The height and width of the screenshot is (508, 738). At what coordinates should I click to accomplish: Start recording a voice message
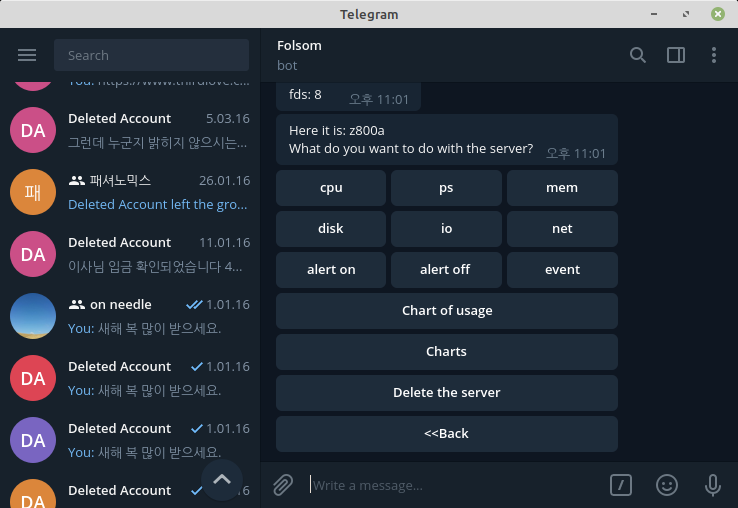click(713, 485)
